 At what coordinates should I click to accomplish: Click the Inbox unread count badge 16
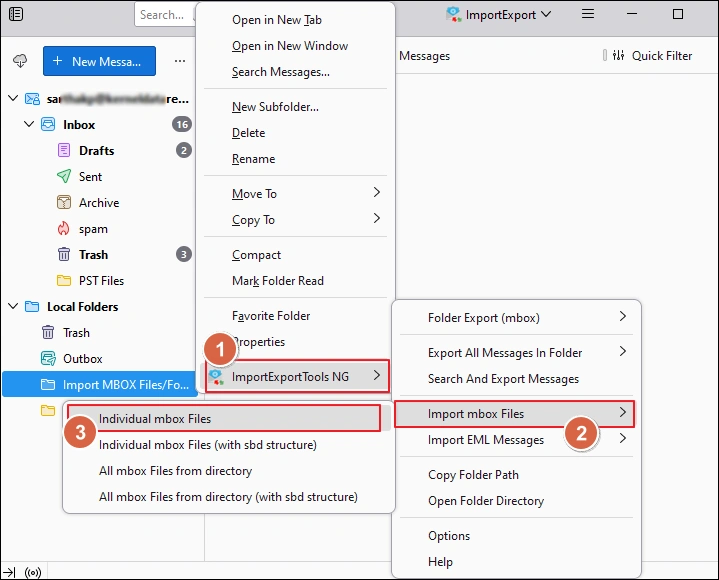pos(182,124)
